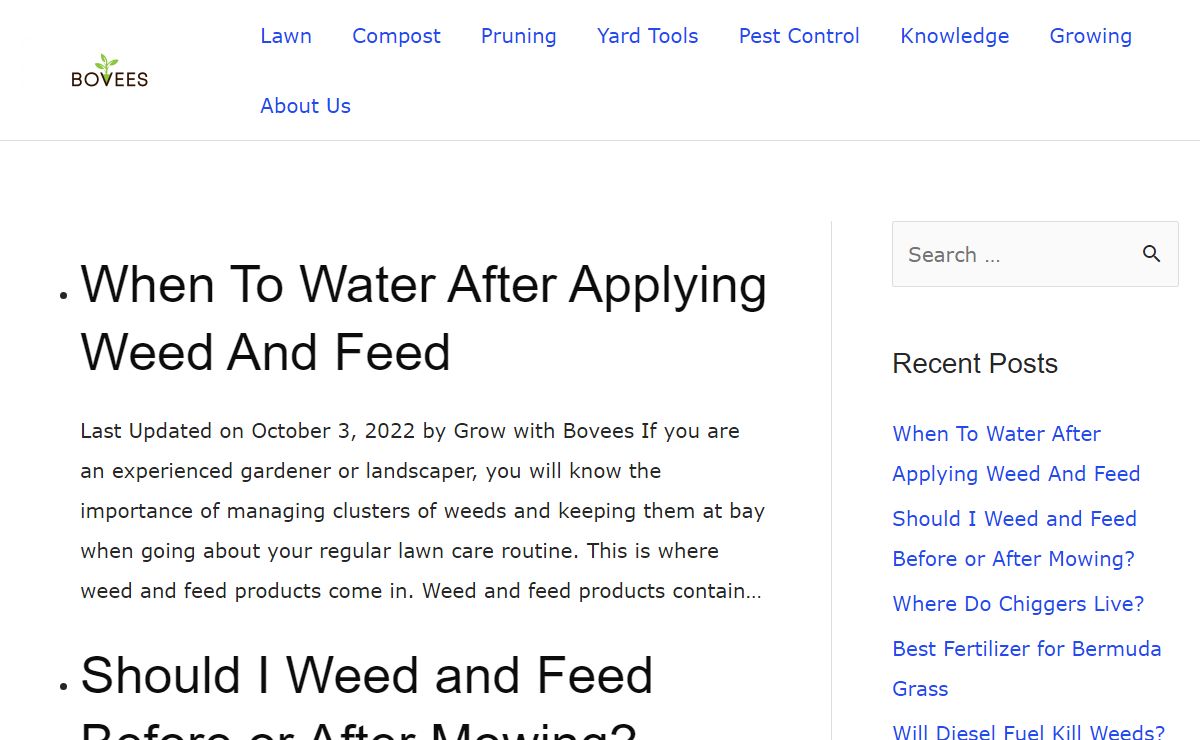Screen dimensions: 1200x740
Task: Click the search magnifier icon
Action: click(1152, 254)
